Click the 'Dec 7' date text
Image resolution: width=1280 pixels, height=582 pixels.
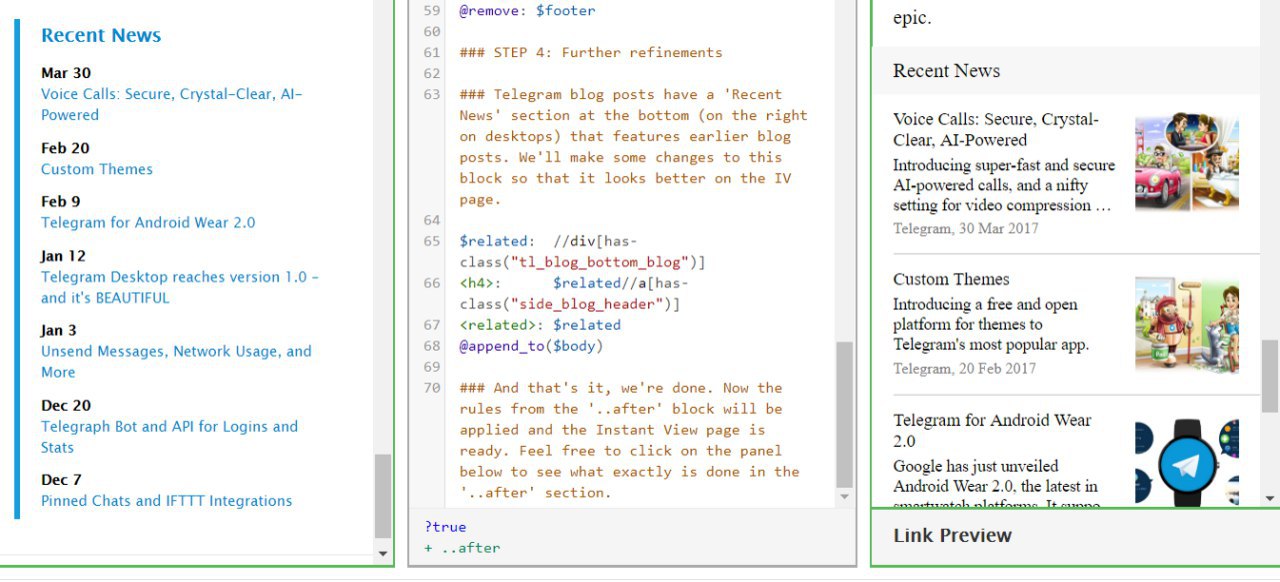point(61,480)
